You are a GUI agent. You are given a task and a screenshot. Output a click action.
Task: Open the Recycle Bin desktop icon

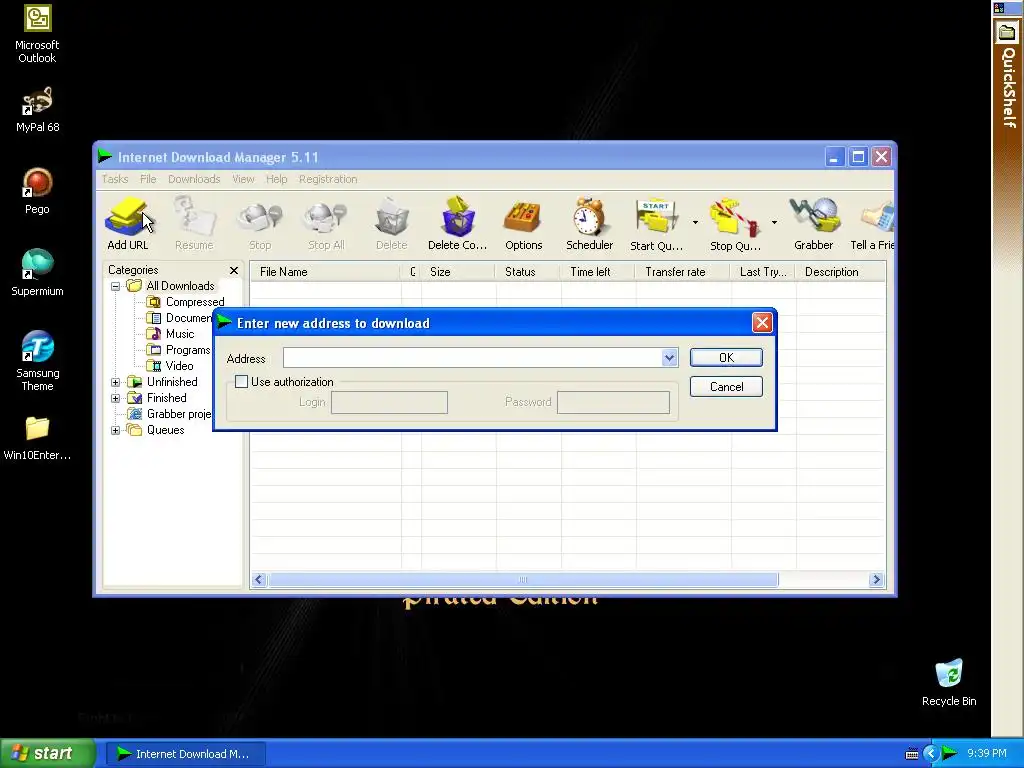pyautogui.click(x=949, y=682)
